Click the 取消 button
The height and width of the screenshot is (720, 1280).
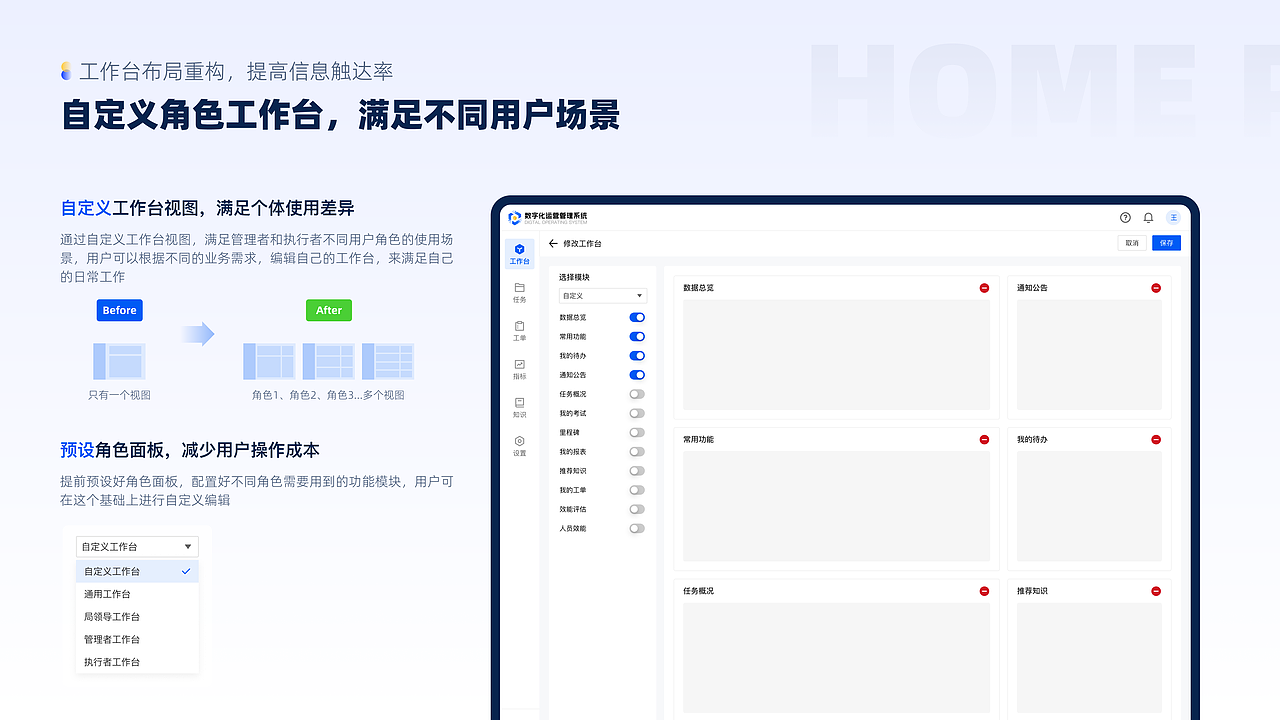tap(1131, 243)
